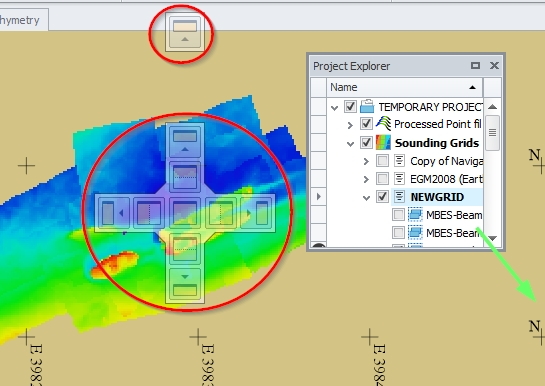545x386 pixels.
Task: Click the Project Explorer scrollbar down arrow
Action: tap(493, 238)
